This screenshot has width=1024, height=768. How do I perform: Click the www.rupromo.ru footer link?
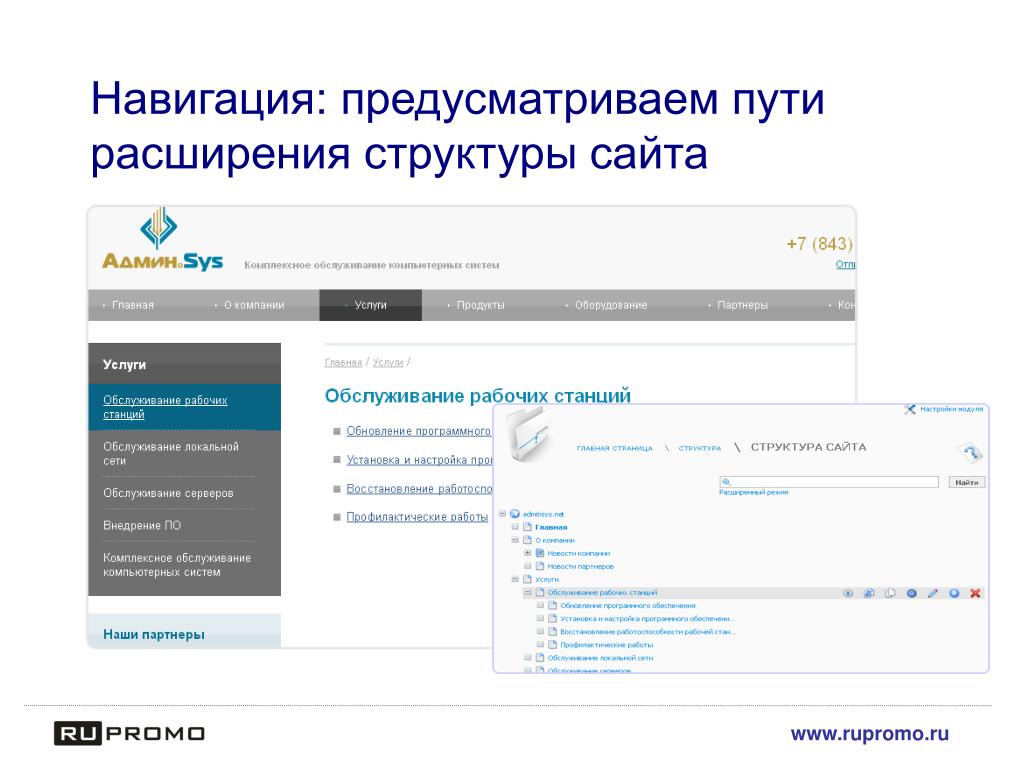tap(869, 734)
